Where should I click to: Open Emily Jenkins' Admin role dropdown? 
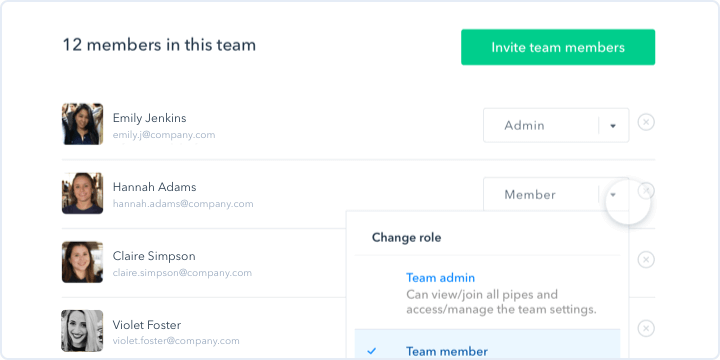556,125
